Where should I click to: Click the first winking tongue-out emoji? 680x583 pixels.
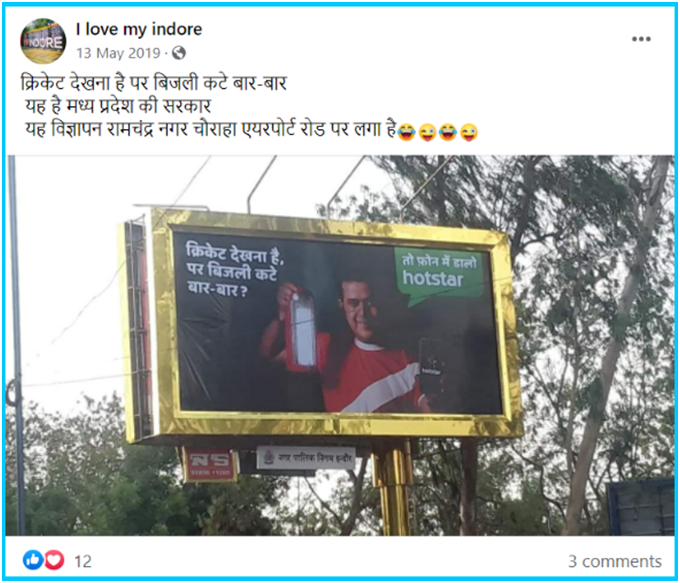[427, 132]
